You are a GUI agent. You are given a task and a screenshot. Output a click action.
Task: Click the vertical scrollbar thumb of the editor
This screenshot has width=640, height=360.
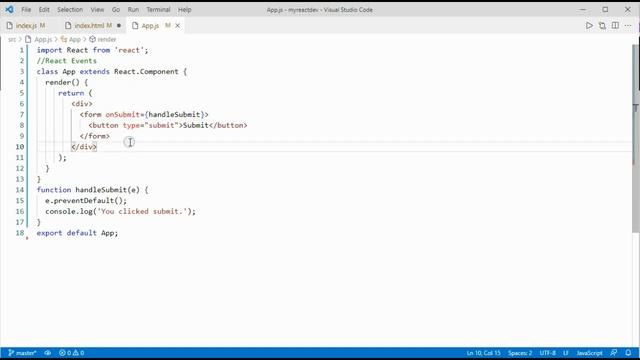point(636,139)
